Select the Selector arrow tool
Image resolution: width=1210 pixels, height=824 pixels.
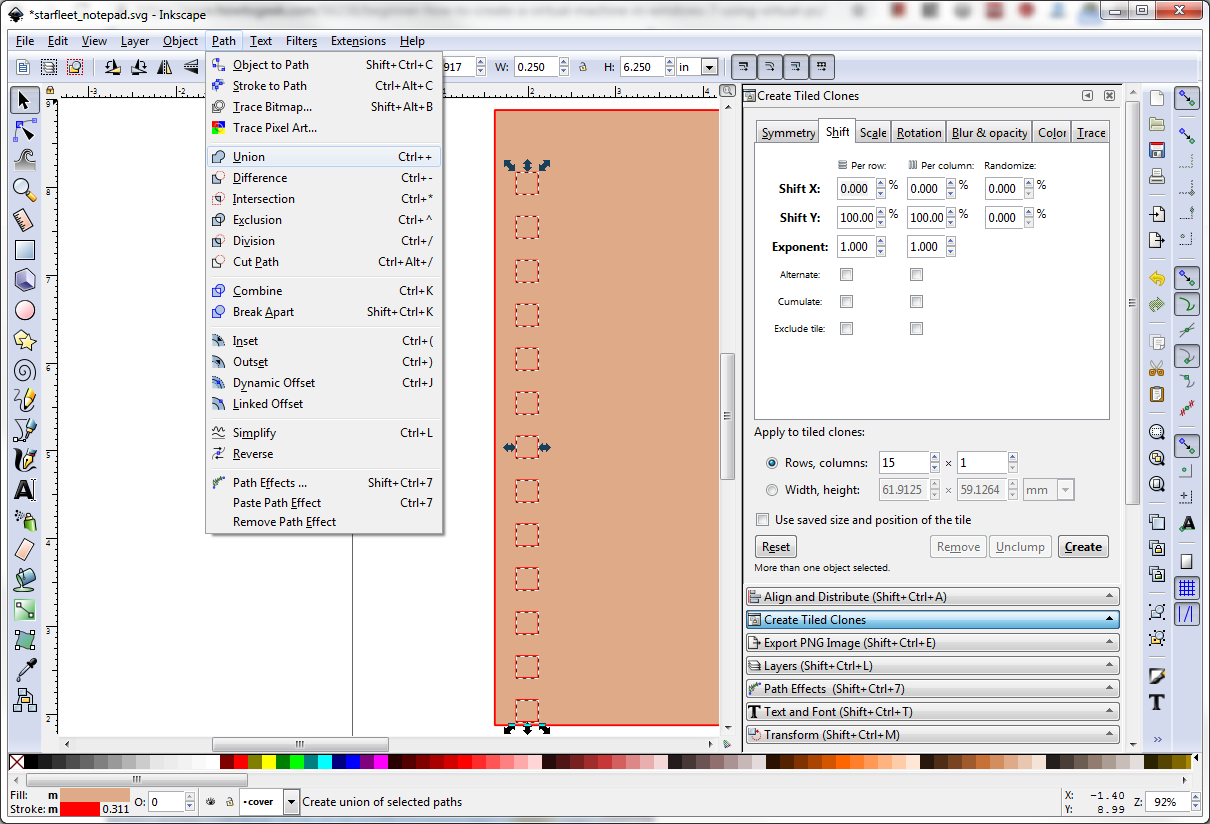(25, 100)
